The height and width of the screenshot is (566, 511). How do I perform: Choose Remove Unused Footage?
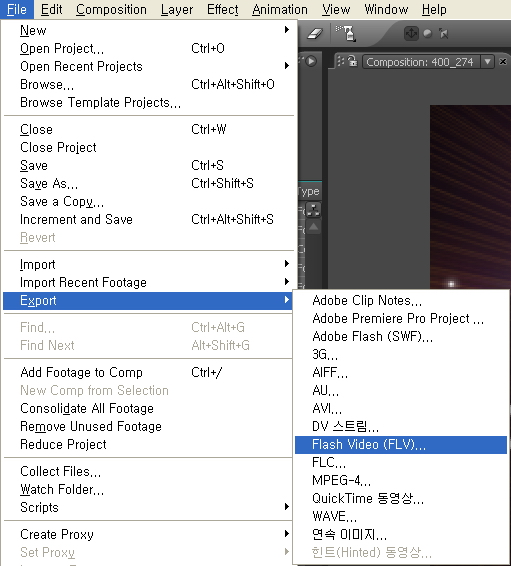pyautogui.click(x=148, y=426)
